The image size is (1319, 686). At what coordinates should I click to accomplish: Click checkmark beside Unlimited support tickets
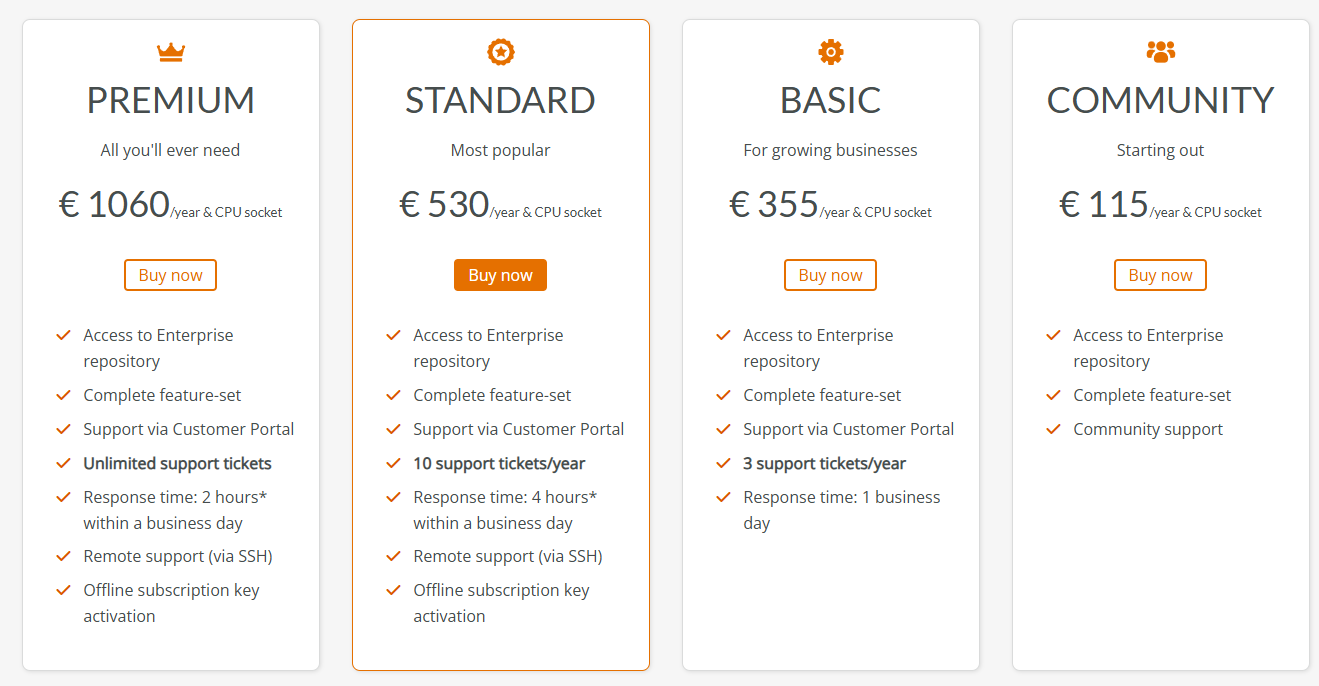[x=64, y=463]
